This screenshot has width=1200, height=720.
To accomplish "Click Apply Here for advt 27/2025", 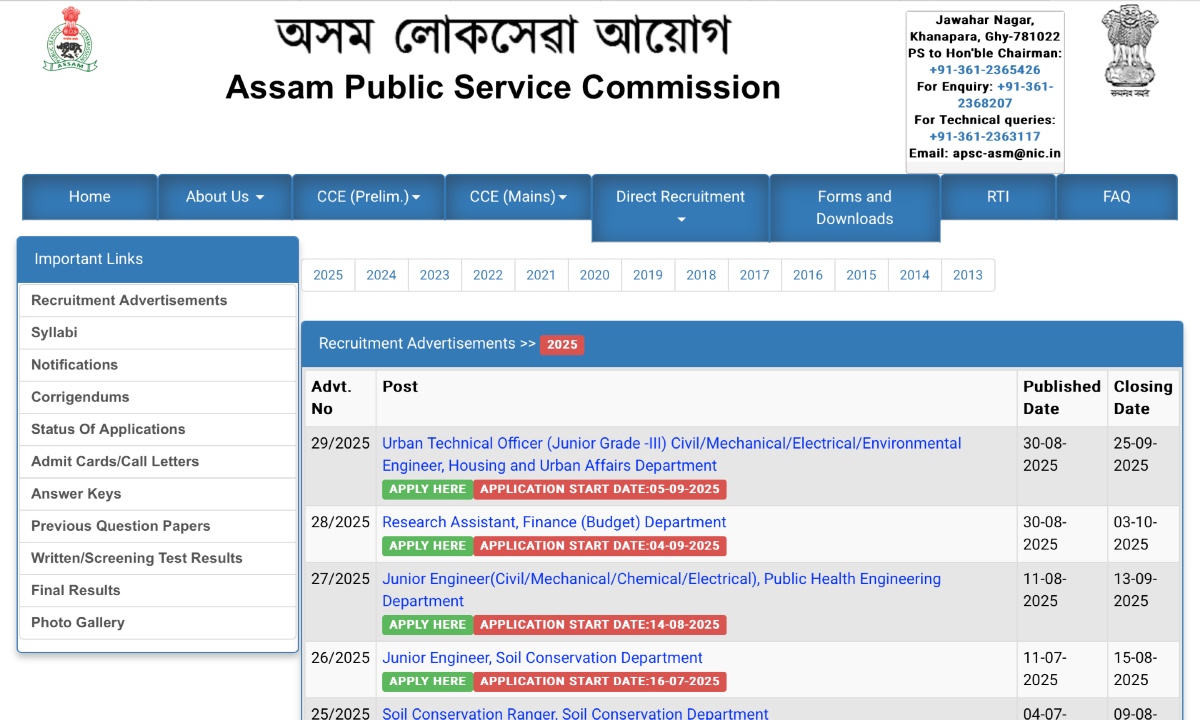I will click(x=428, y=625).
